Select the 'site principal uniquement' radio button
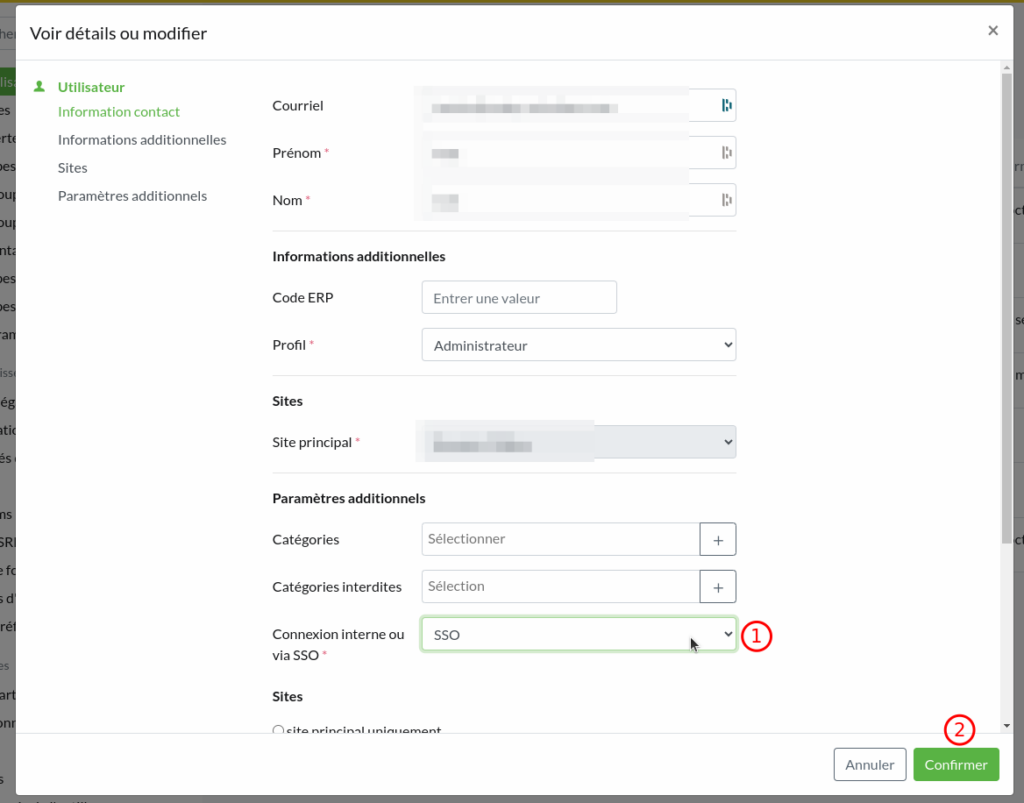This screenshot has width=1024, height=803. [279, 731]
